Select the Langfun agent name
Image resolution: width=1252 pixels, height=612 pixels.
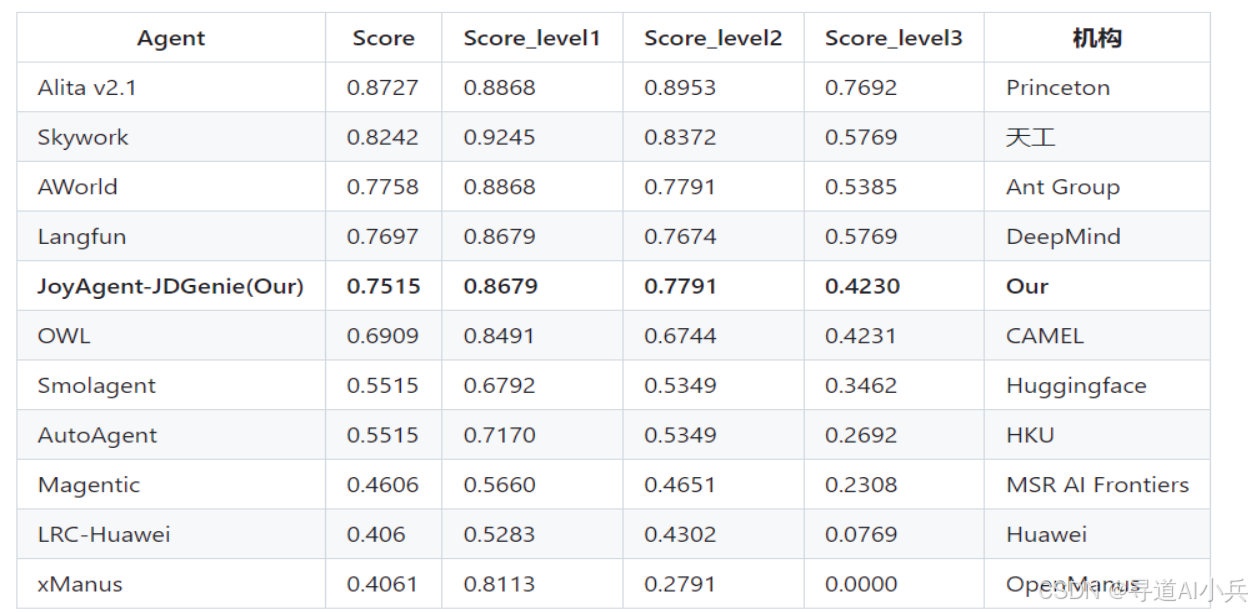[x=82, y=237]
